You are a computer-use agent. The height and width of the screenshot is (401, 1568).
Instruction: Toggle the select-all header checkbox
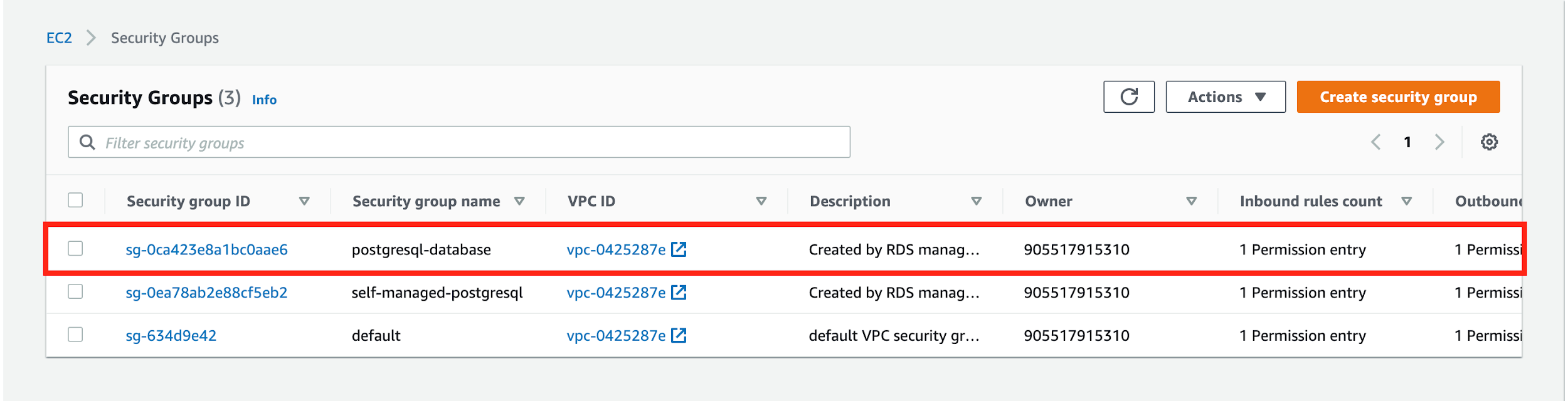pyautogui.click(x=75, y=200)
